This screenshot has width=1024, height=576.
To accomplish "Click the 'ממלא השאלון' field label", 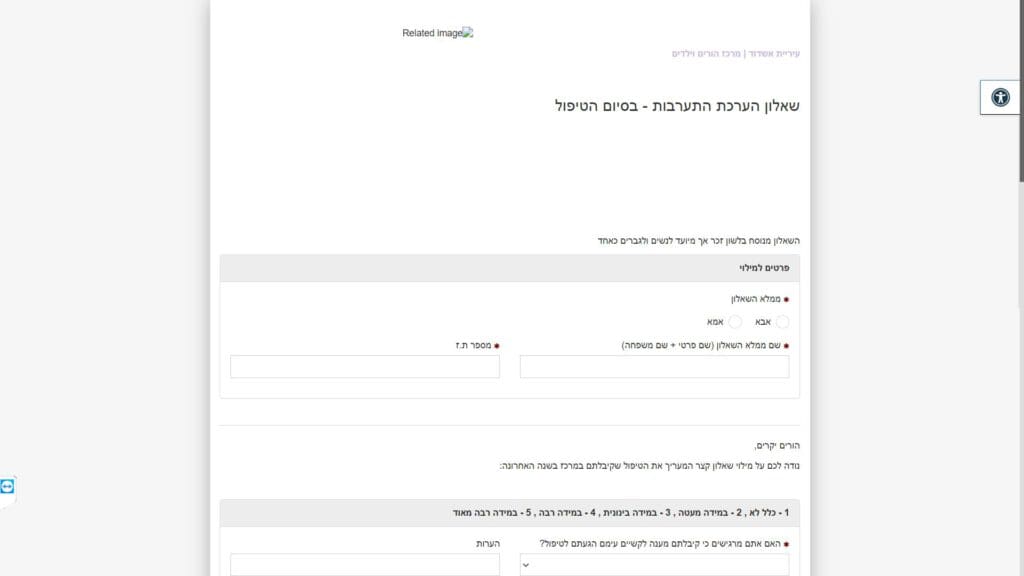I will pos(755,299).
